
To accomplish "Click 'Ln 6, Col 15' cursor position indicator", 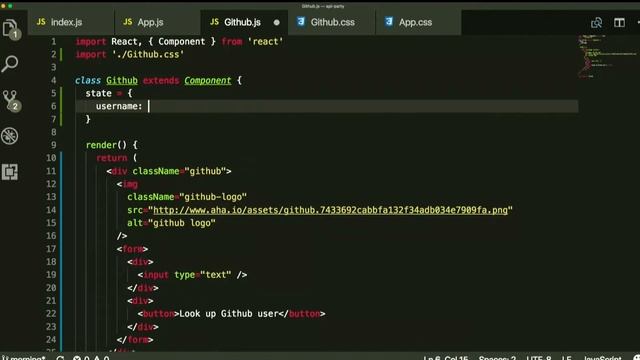I will point(445,358).
